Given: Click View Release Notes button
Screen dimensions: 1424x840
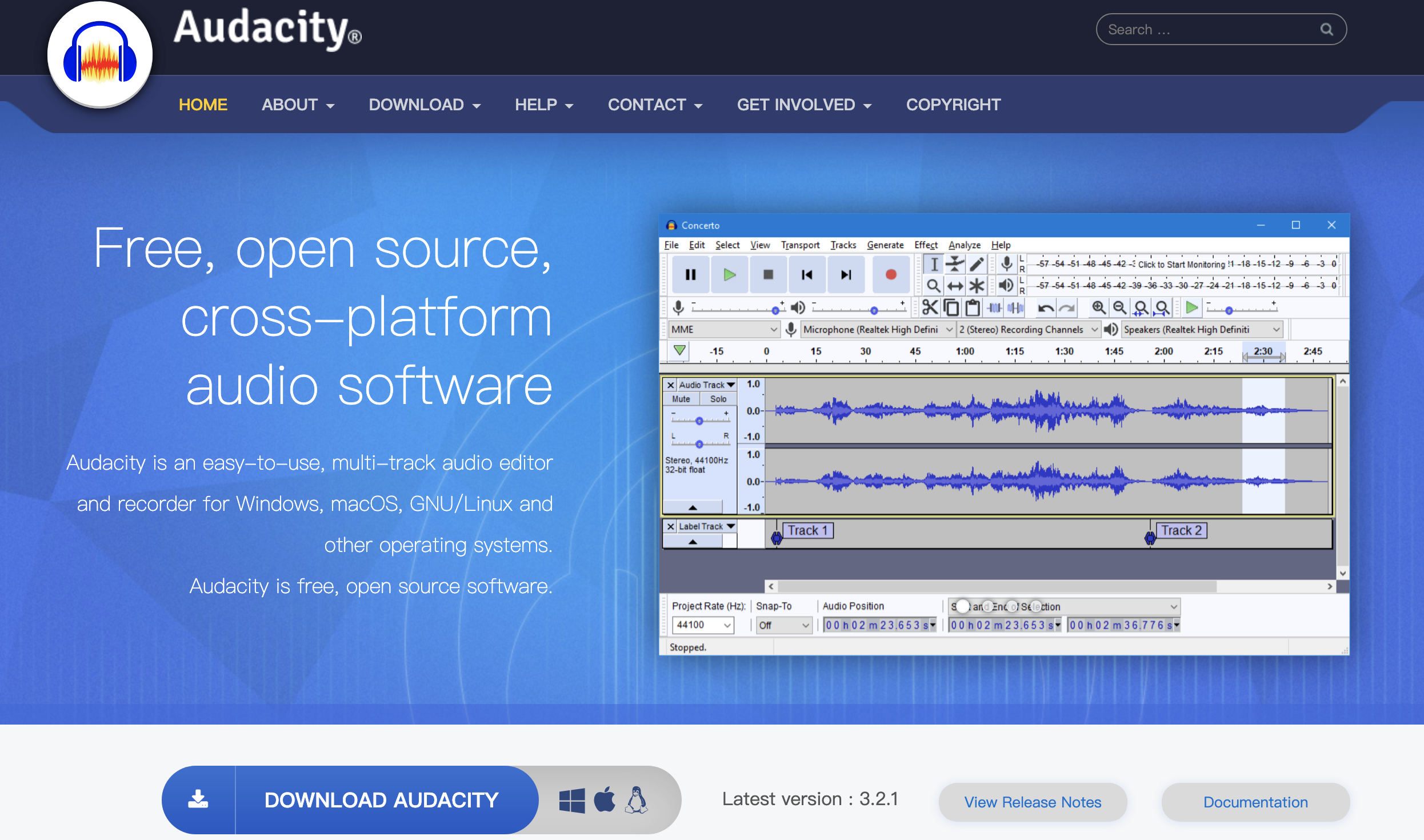Looking at the screenshot, I should tap(1033, 802).
